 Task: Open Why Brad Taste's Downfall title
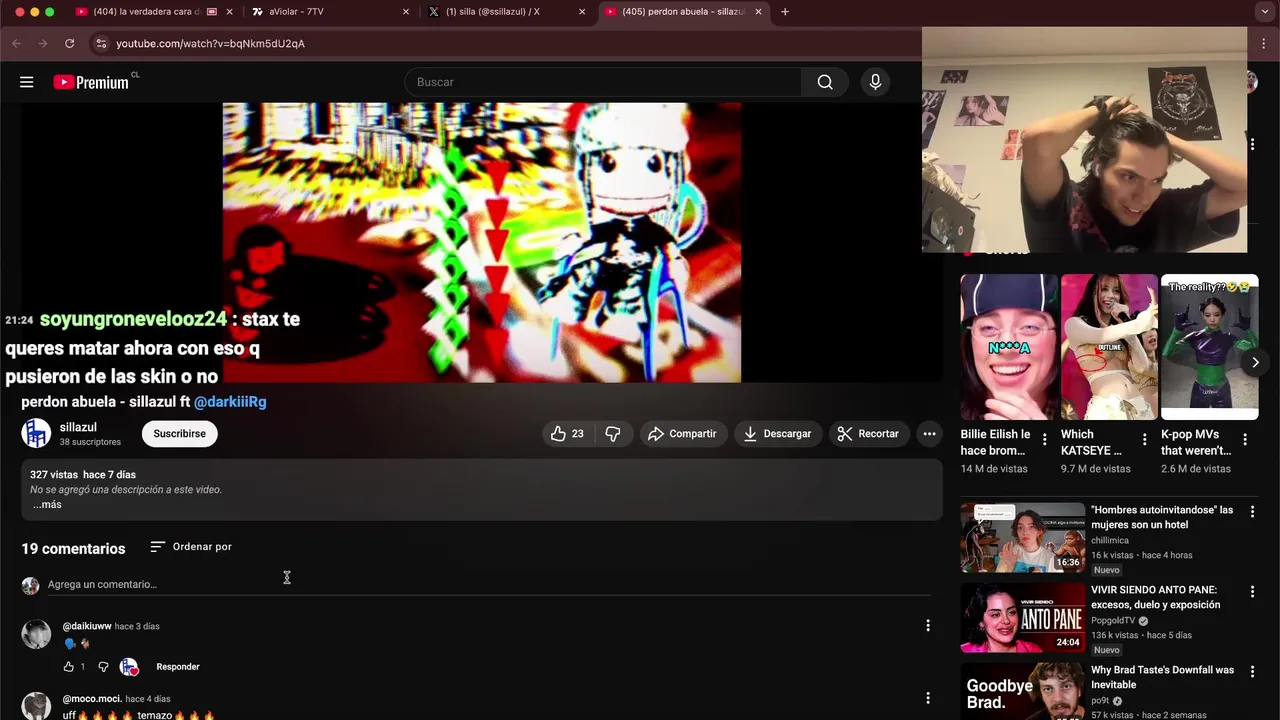[1162, 677]
